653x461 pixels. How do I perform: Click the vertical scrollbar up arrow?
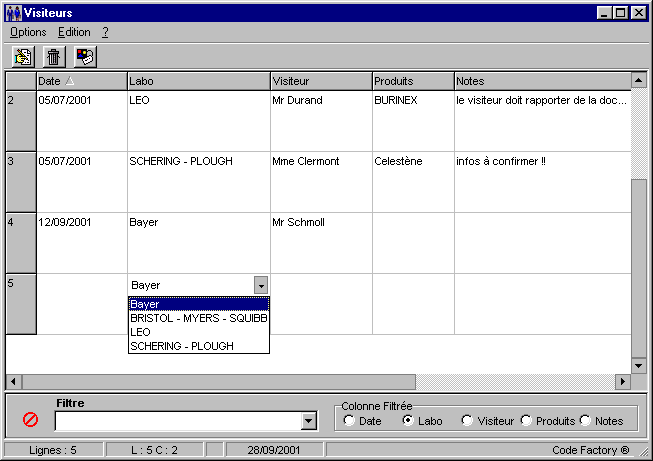tap(638, 80)
